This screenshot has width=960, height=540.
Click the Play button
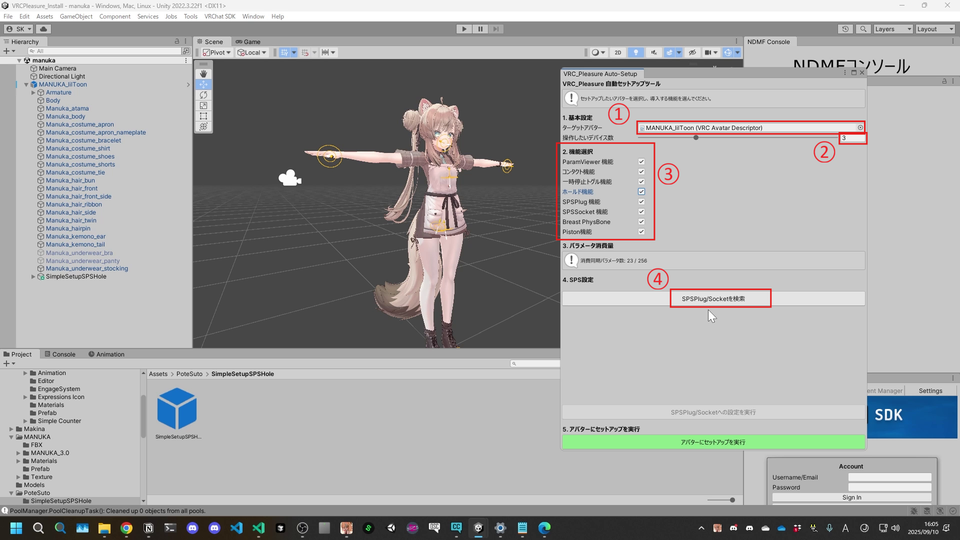coord(464,29)
